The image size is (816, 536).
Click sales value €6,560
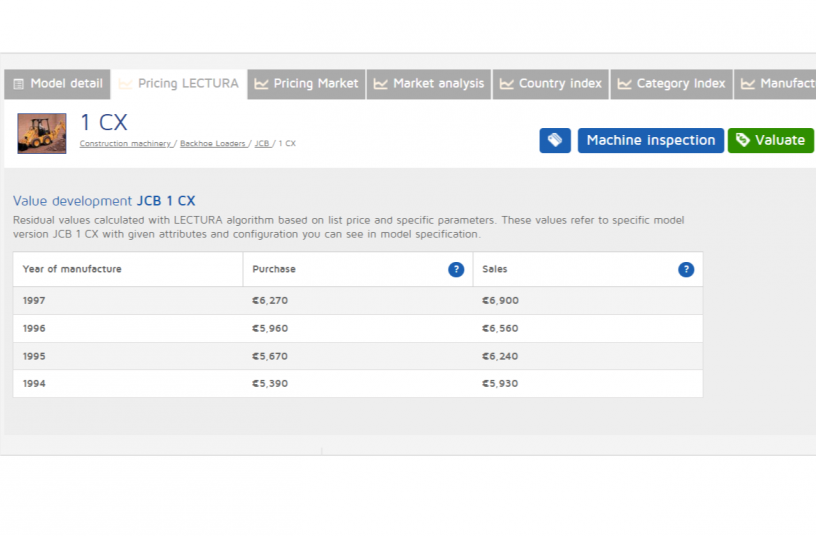pyautogui.click(x=500, y=328)
